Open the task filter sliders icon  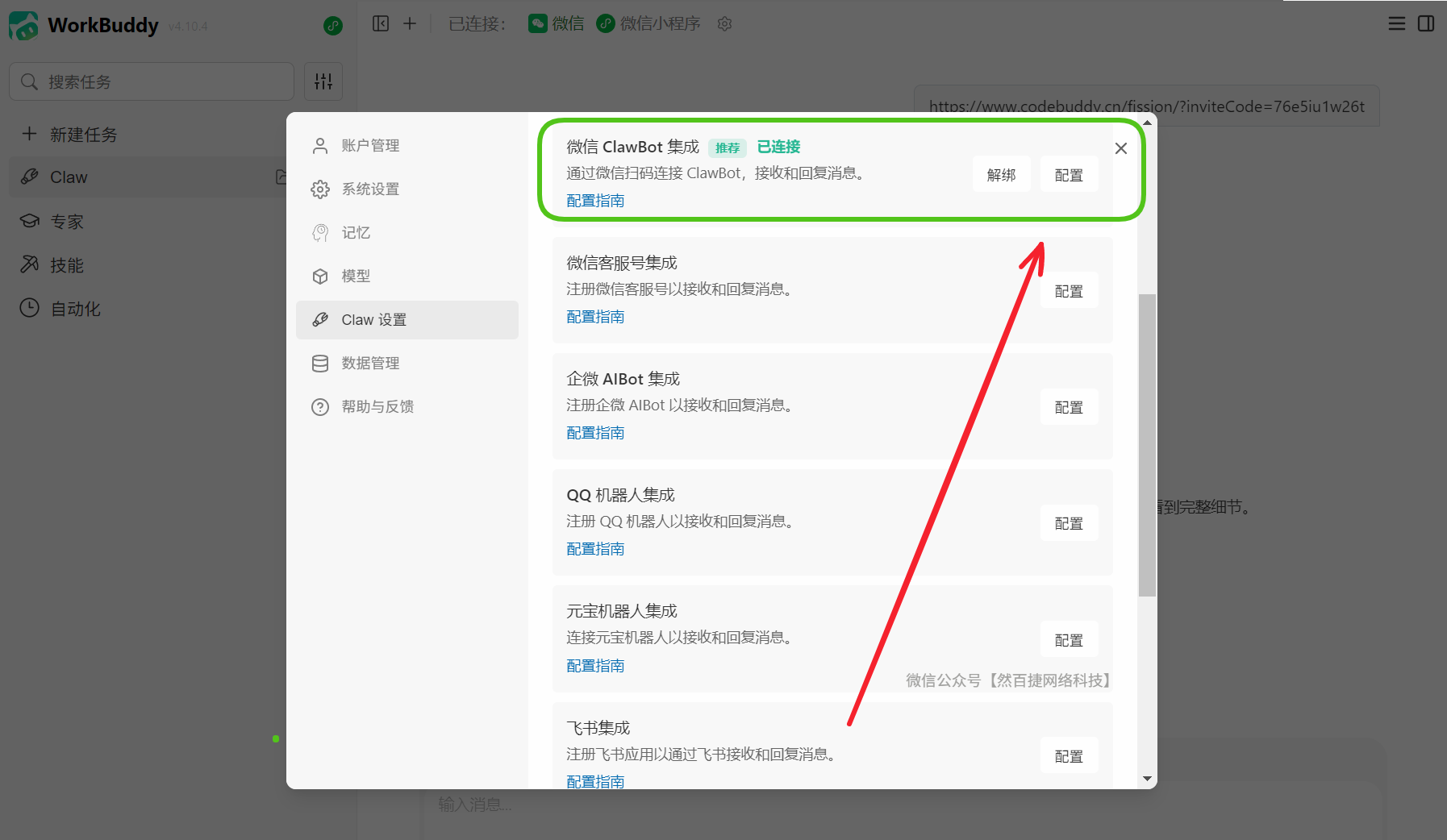323,81
